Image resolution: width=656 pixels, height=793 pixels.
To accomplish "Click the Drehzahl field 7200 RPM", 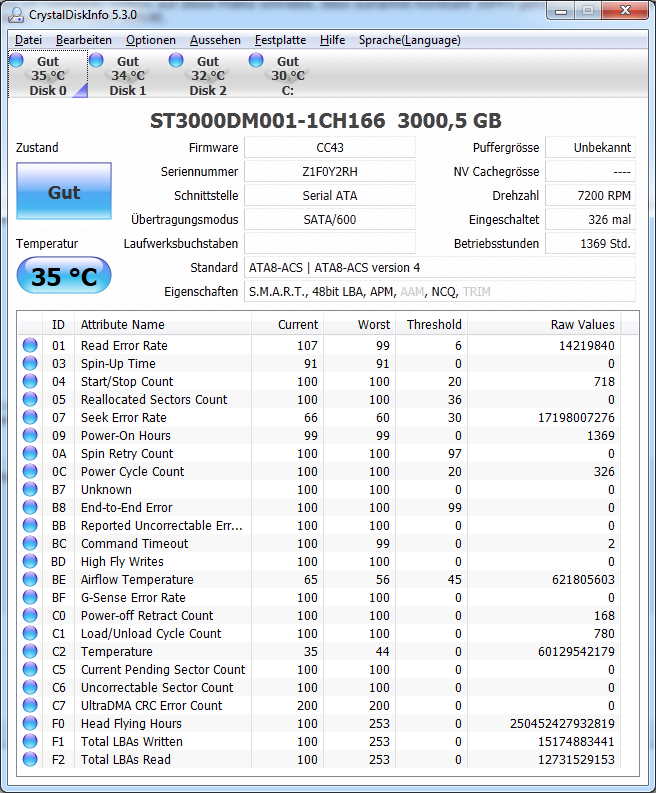I will coord(590,196).
